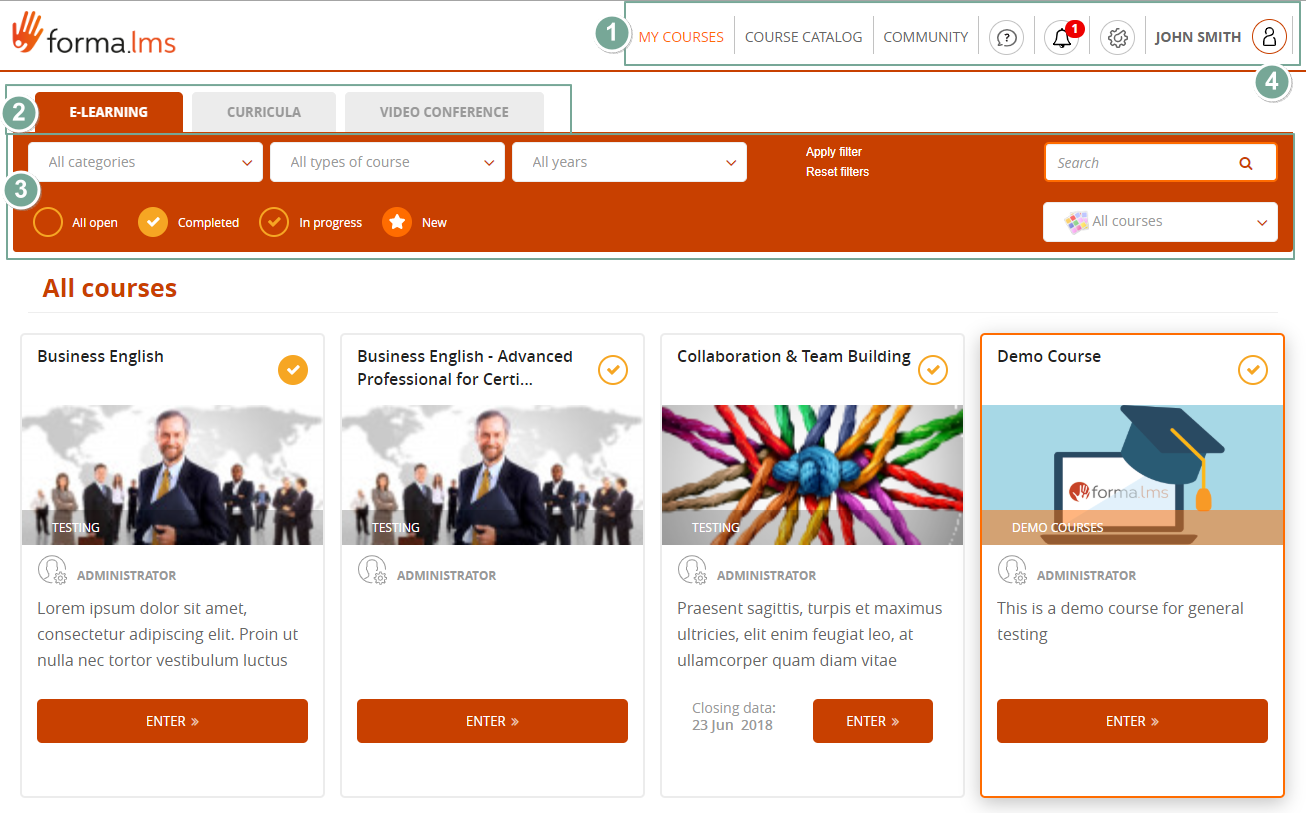Image resolution: width=1306 pixels, height=813 pixels.
Task: Open the All categories dropdown
Action: (145, 161)
